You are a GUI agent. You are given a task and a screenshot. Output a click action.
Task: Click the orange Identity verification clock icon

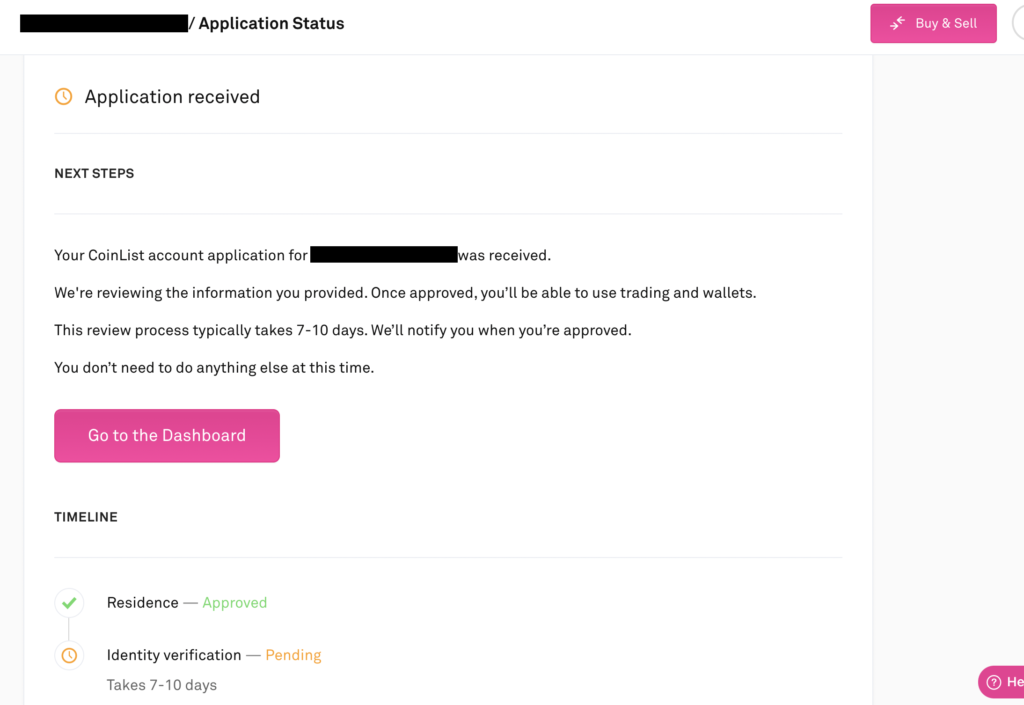[x=69, y=656]
